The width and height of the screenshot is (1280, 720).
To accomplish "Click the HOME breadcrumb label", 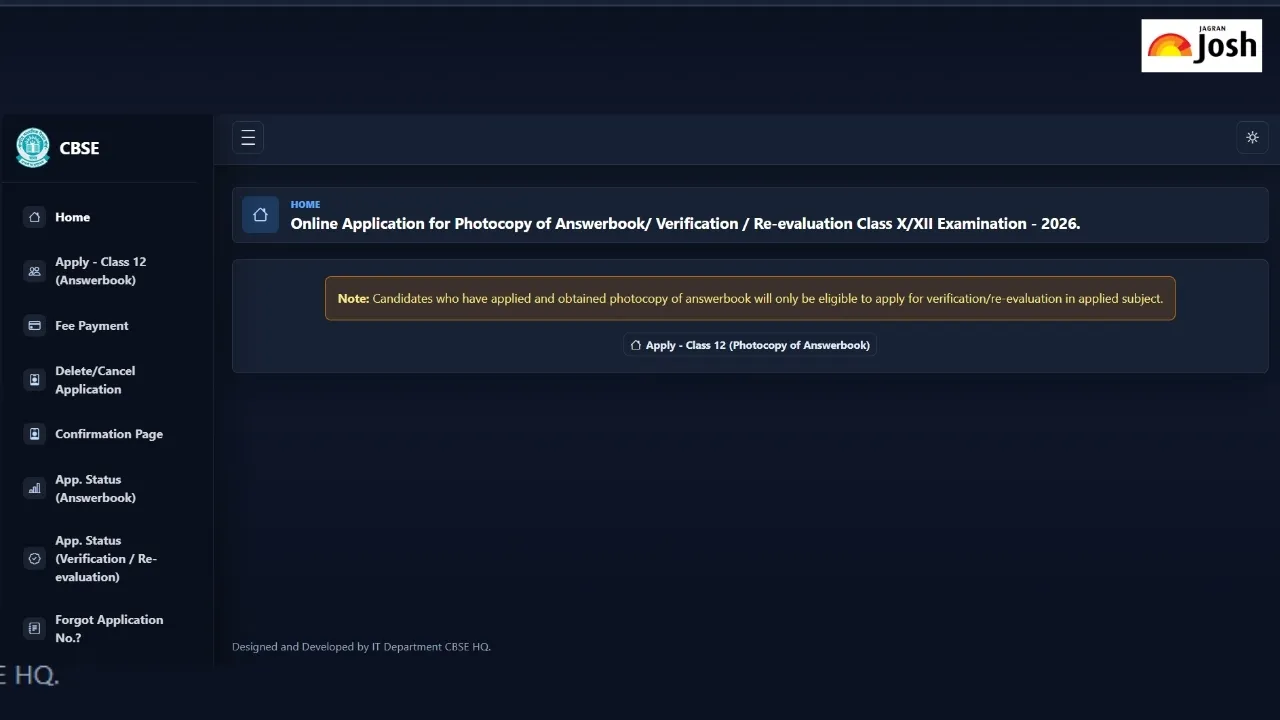I will click(x=305, y=204).
